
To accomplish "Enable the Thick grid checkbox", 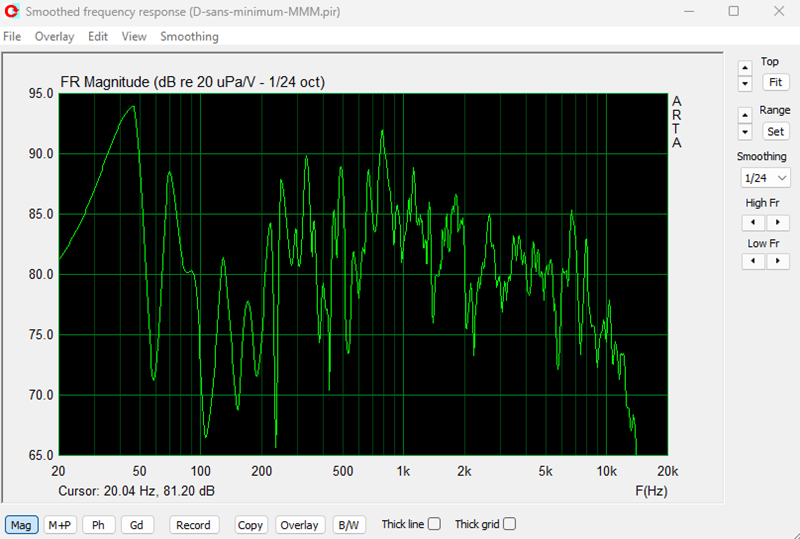I will pos(509,524).
